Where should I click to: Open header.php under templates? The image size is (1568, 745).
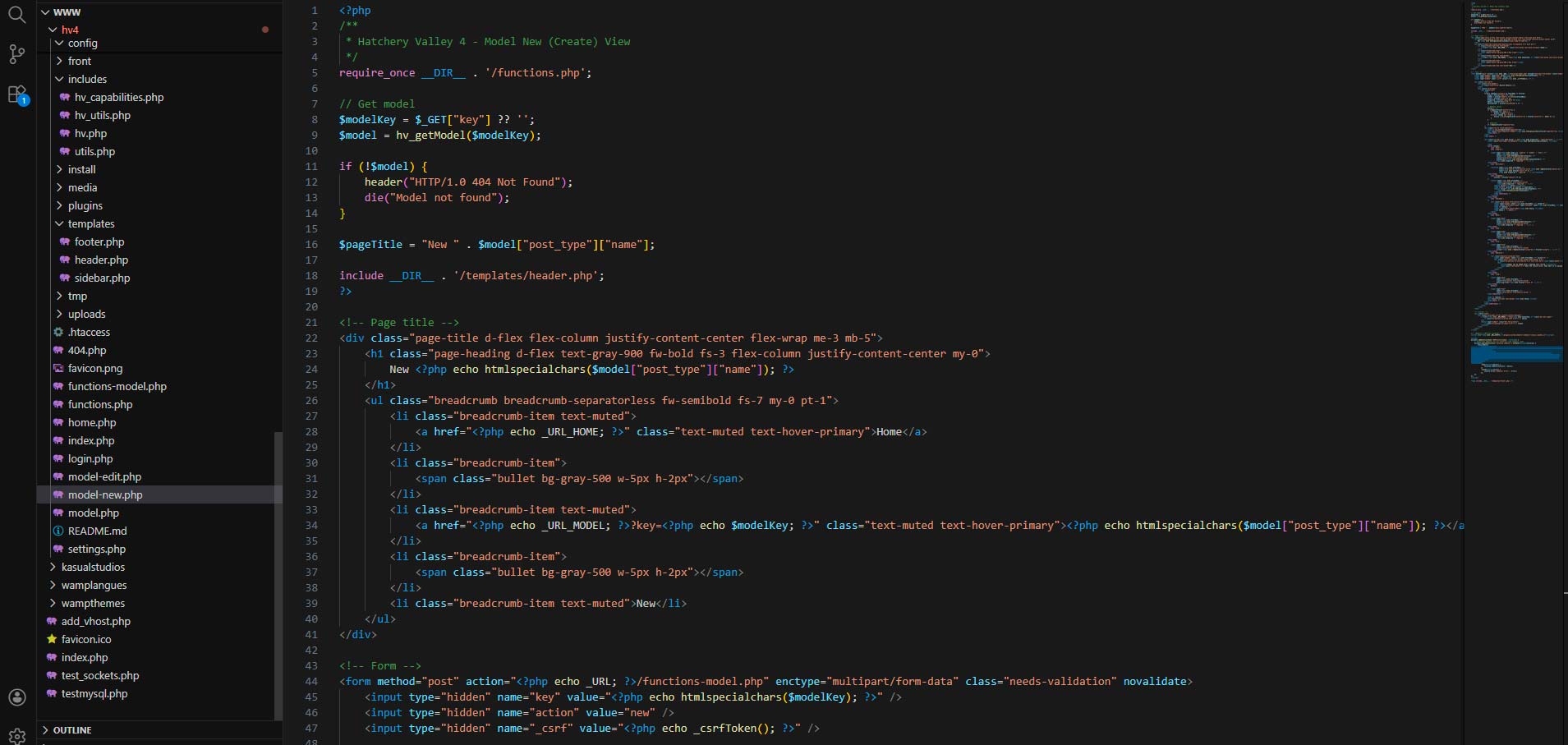pyautogui.click(x=101, y=260)
